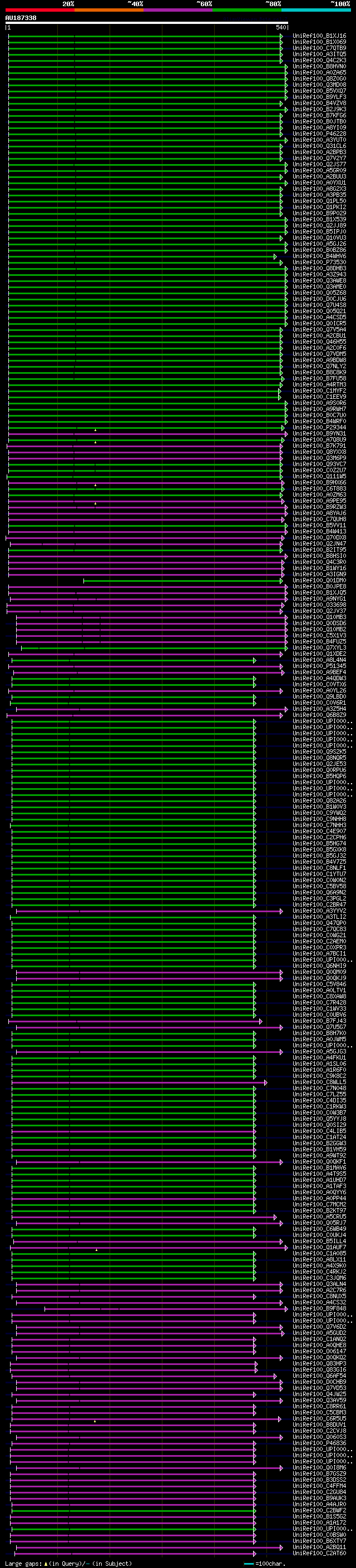Click the alignment bar for UniRef100_Q01DM0
This screenshot has width=356, height=1568.
(183, 581)
